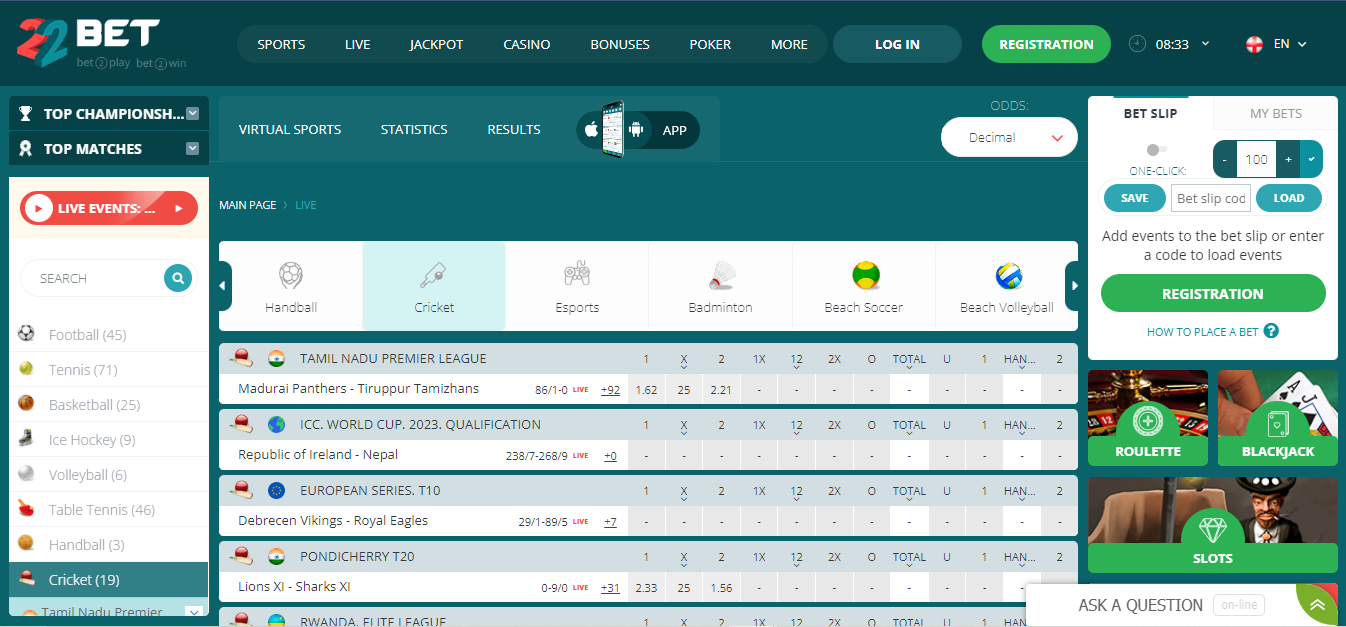The height and width of the screenshot is (627, 1346).
Task: Select the Handball sport icon in carousel
Action: tap(291, 274)
